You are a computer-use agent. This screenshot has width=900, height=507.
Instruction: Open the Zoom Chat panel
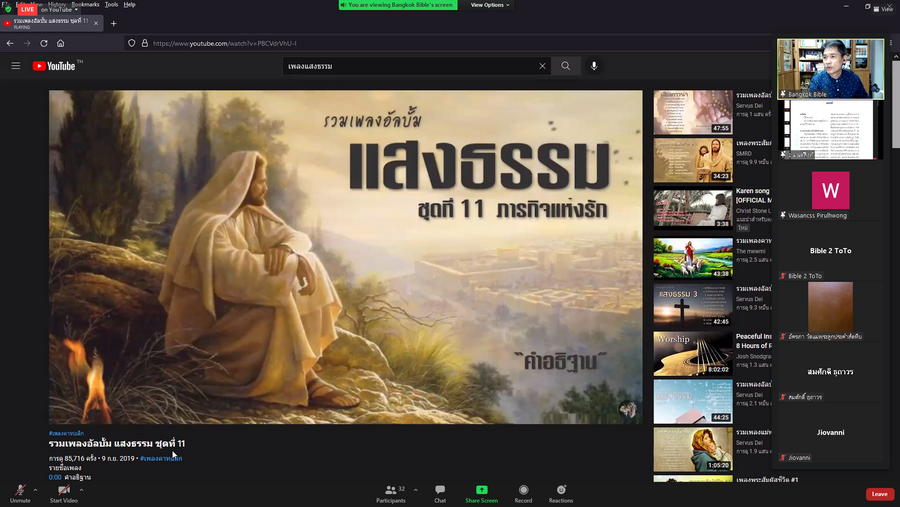440,493
